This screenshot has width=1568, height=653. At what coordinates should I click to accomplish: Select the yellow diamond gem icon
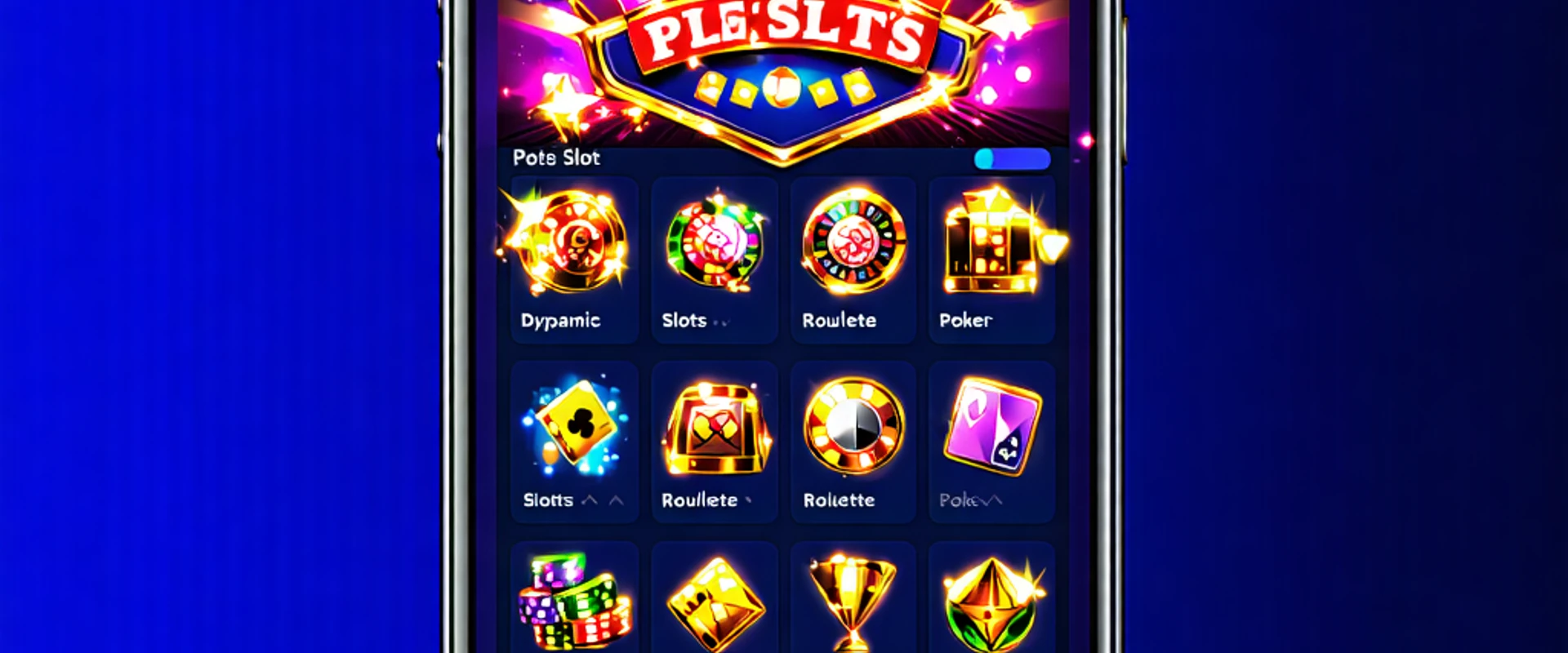click(716, 605)
